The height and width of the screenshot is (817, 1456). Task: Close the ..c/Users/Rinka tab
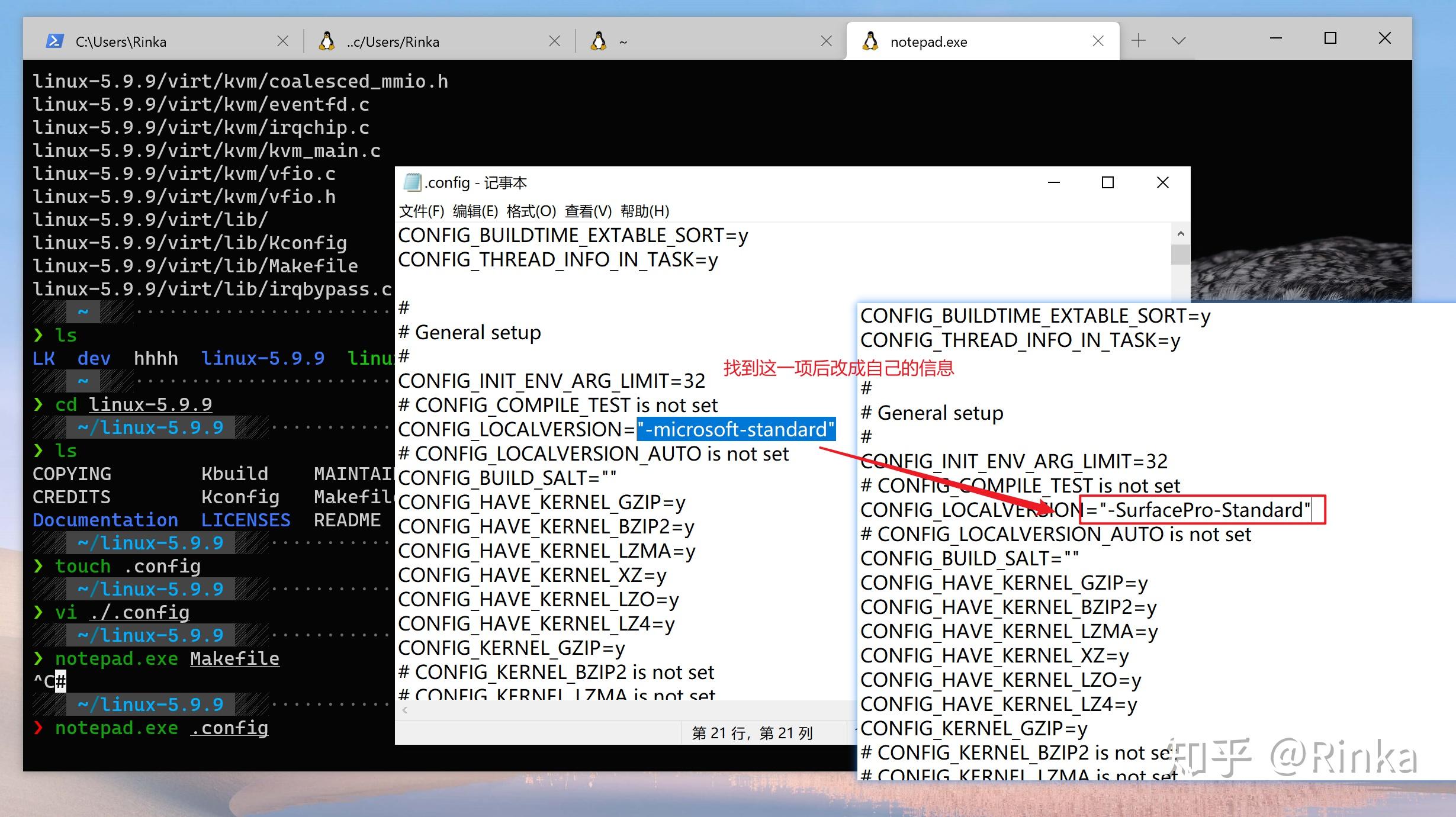click(x=555, y=41)
